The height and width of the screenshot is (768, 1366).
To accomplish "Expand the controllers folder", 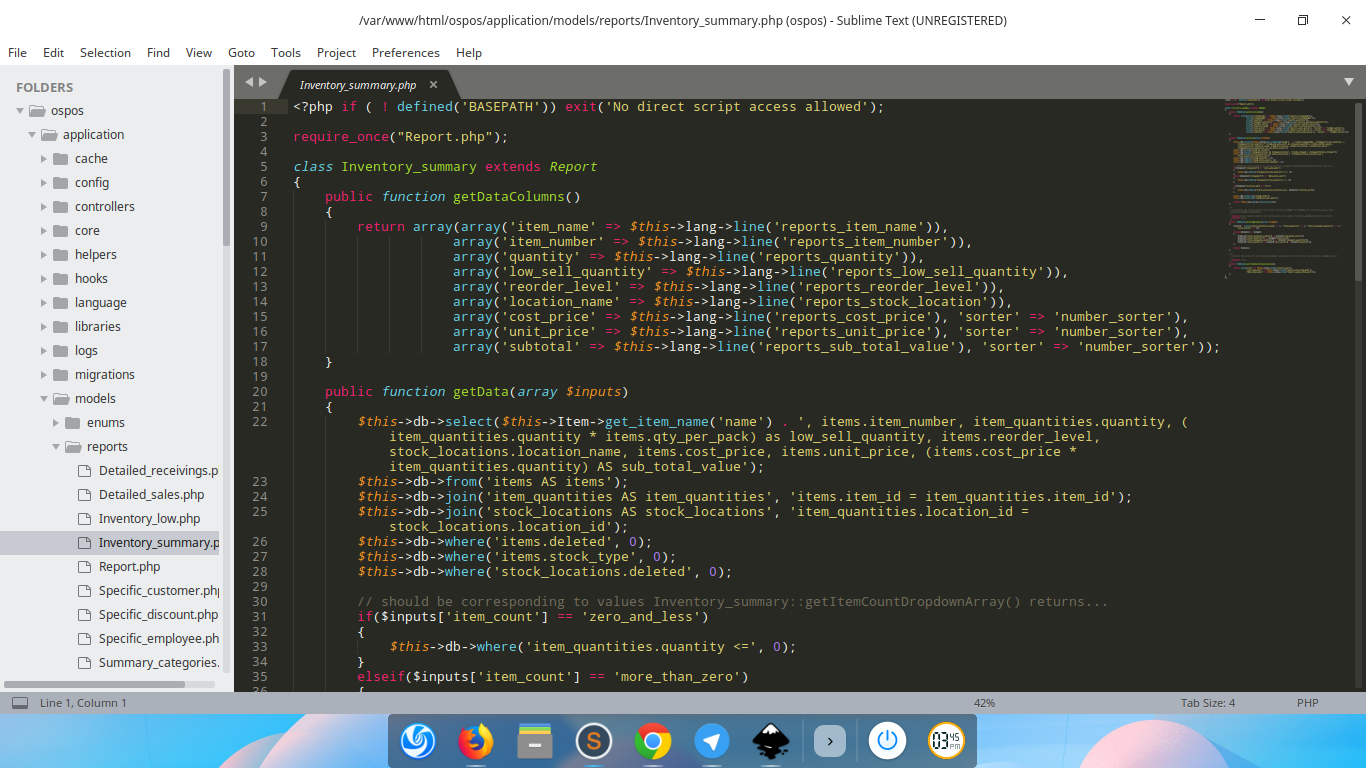I will click(42, 206).
